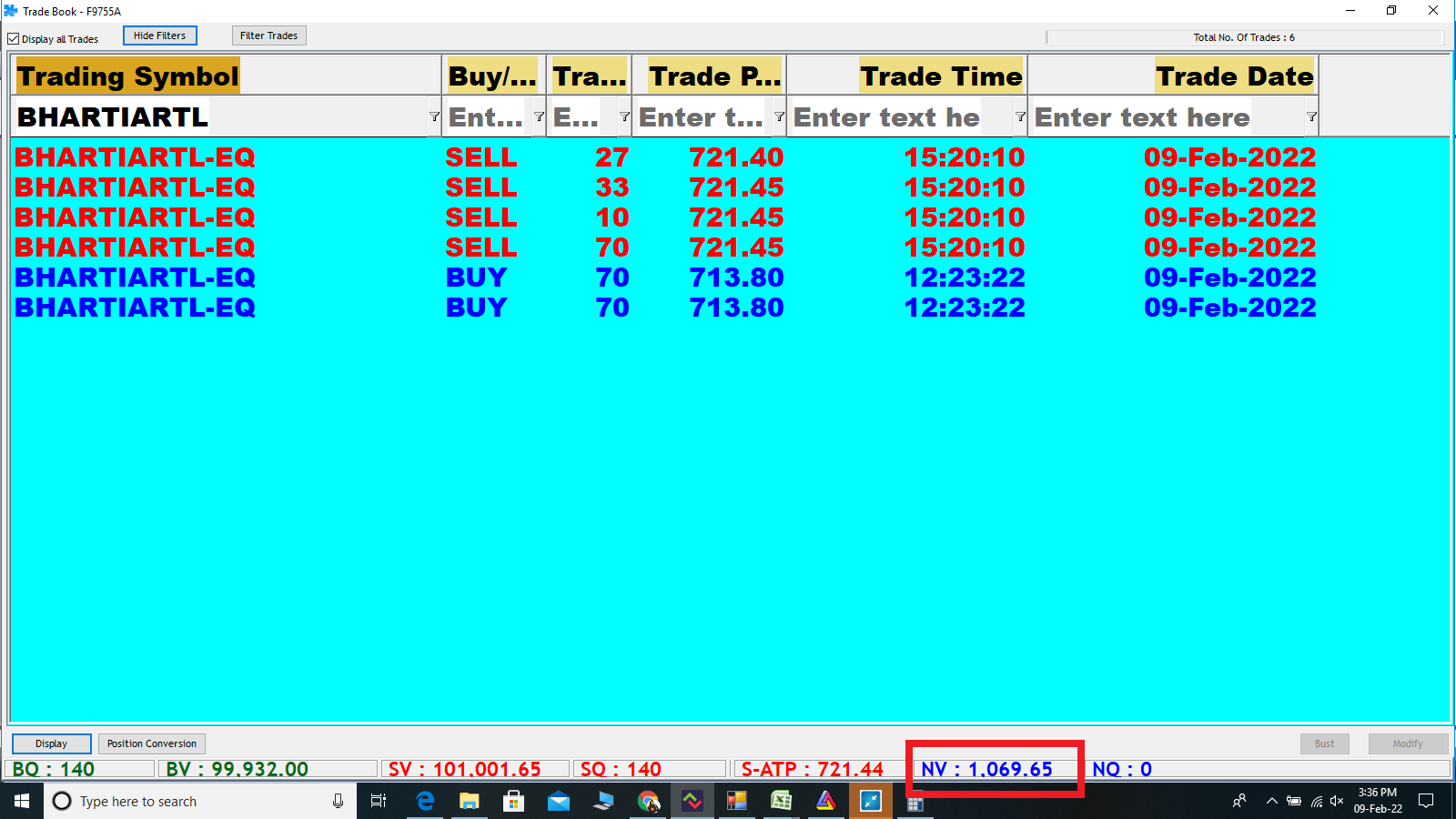The image size is (1456, 819).
Task: Click the S-ATP : 721.44 status value
Action: tap(812, 769)
